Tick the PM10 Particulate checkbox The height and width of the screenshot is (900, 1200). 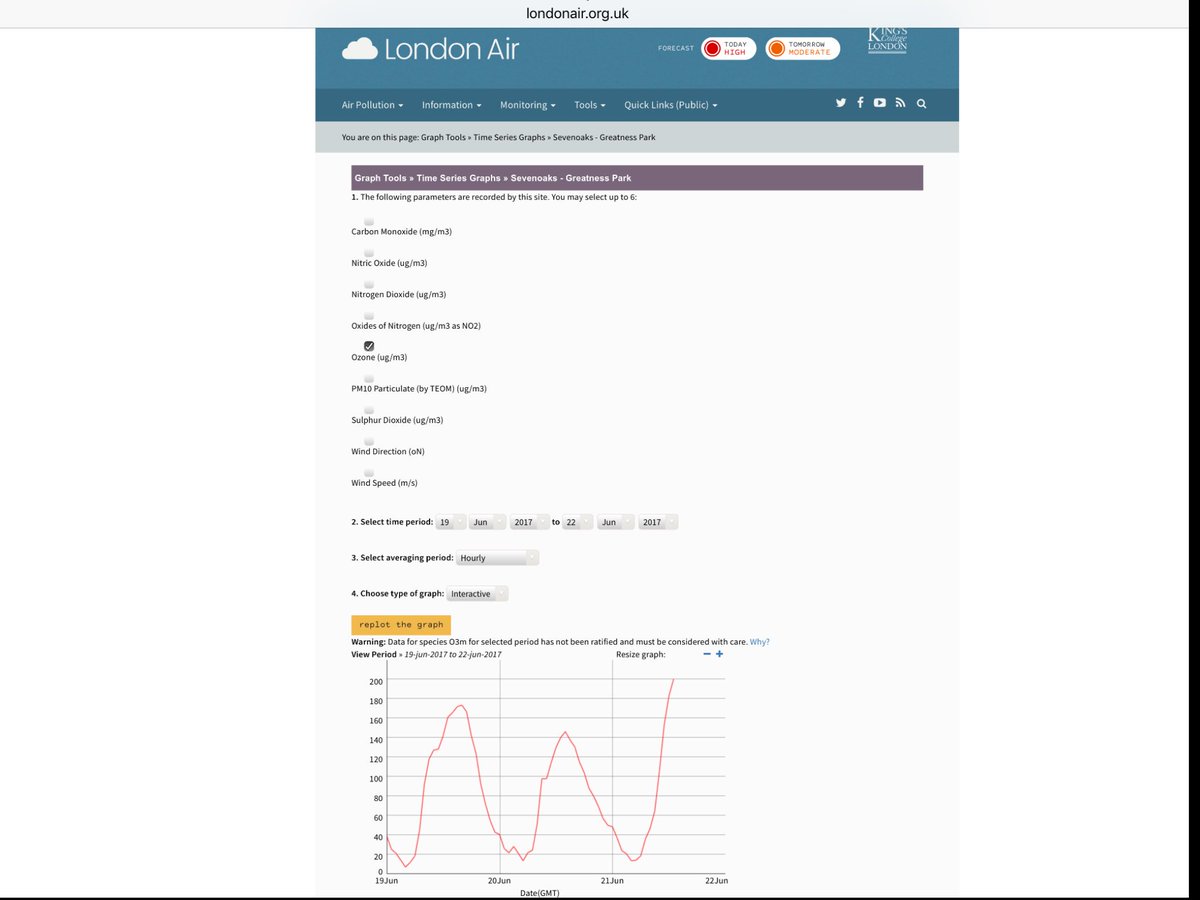coord(369,379)
